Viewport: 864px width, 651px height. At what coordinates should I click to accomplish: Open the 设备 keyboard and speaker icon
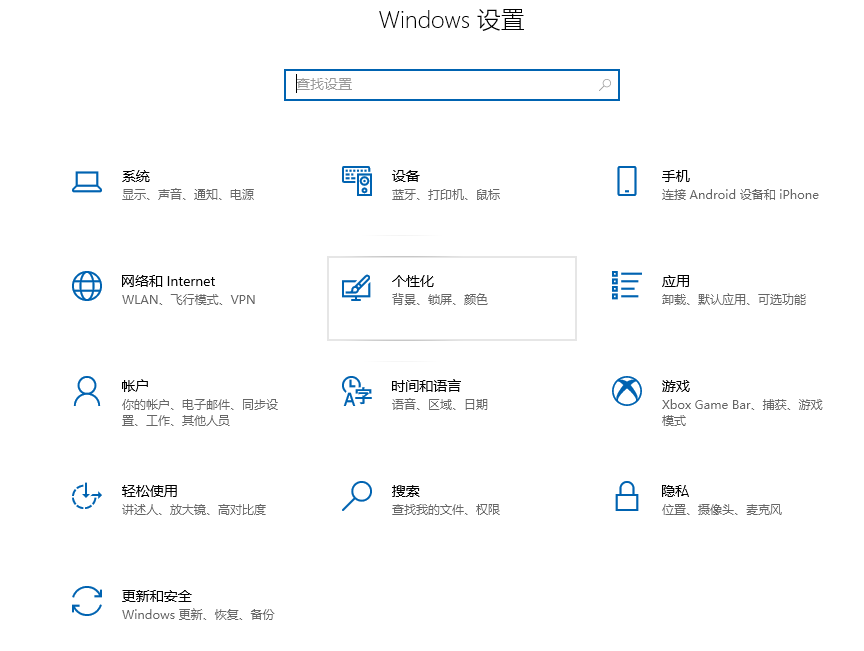(x=357, y=181)
